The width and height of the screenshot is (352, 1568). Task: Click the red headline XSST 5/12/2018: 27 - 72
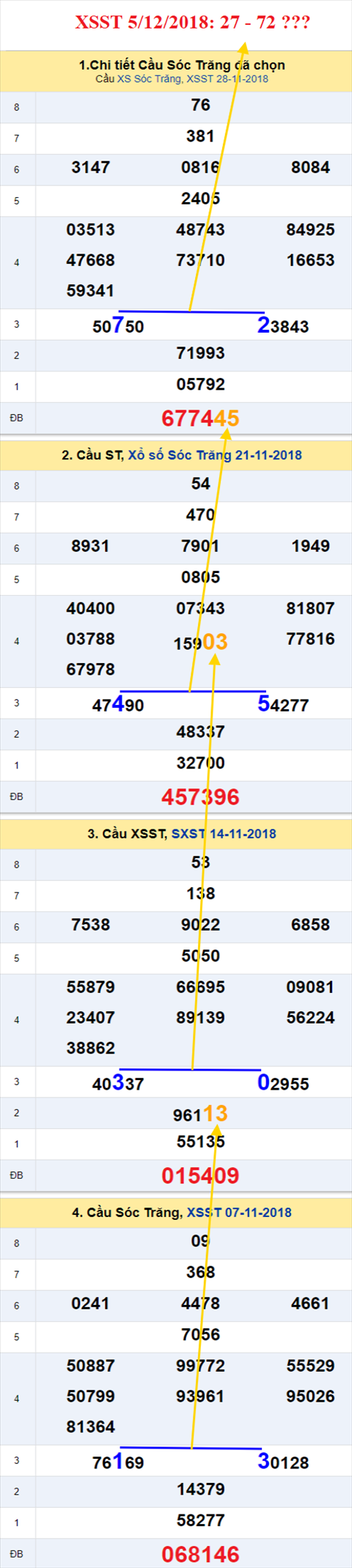tap(193, 22)
